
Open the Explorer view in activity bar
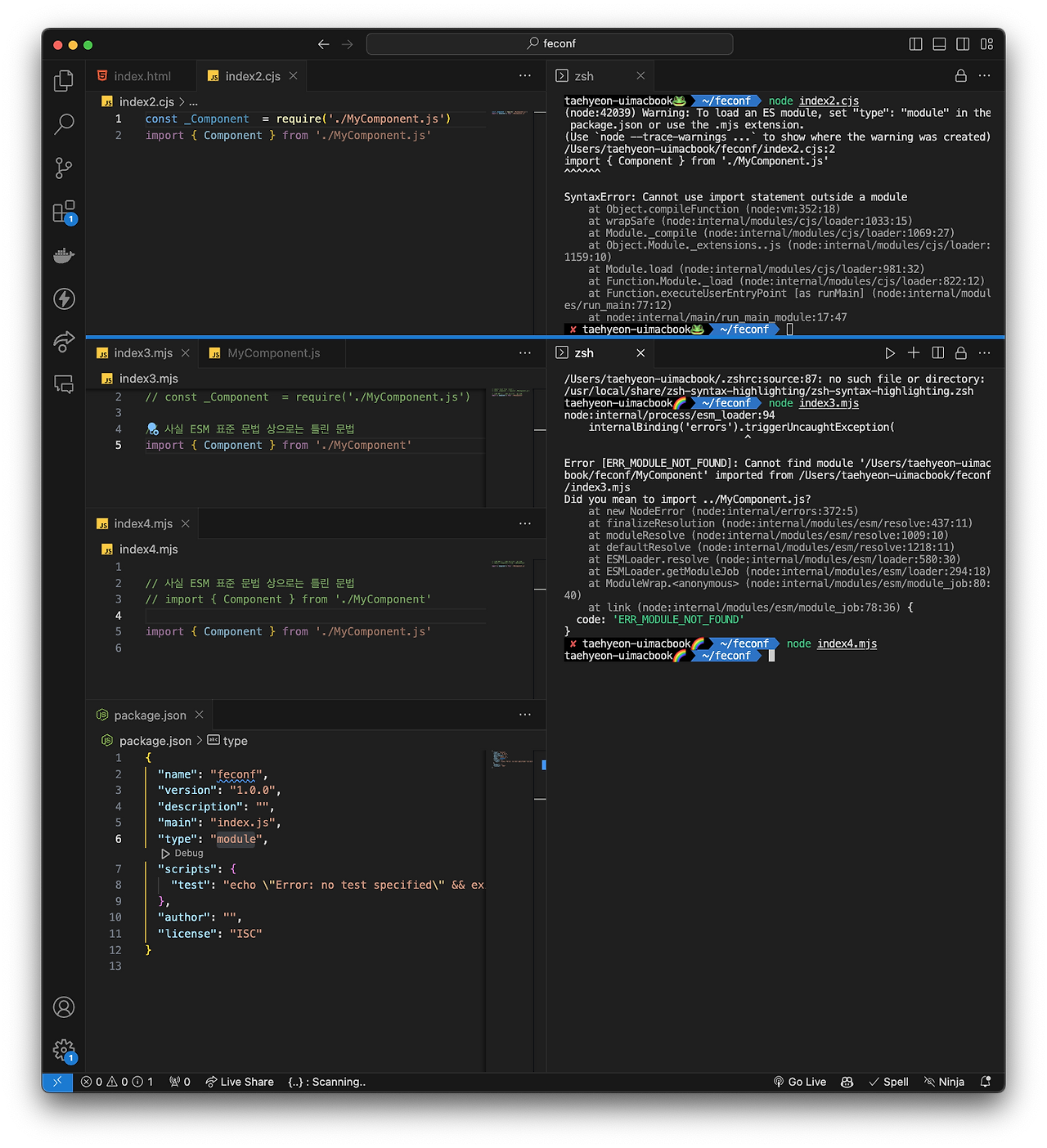pos(64,81)
